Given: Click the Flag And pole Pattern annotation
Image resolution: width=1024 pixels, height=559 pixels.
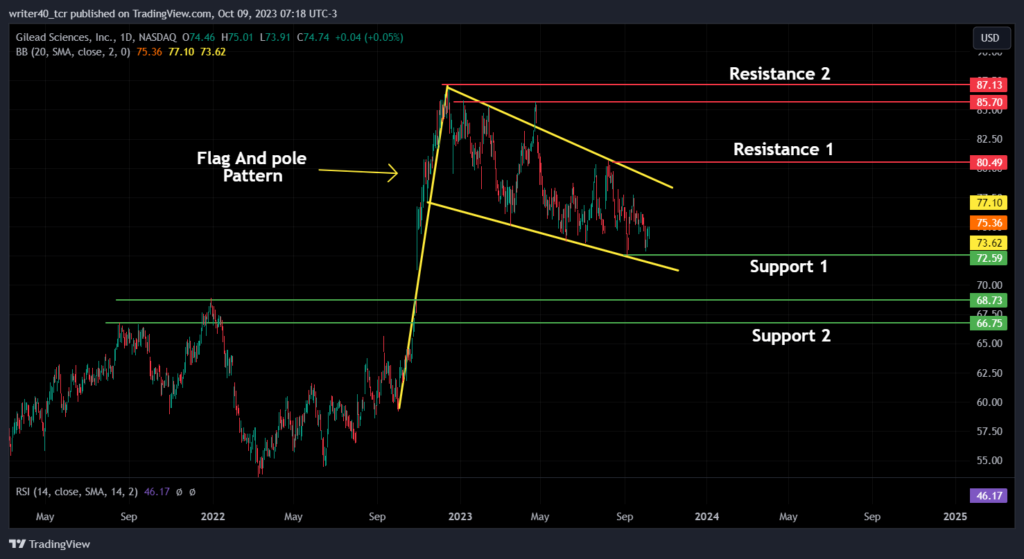Looking at the screenshot, I should (252, 167).
